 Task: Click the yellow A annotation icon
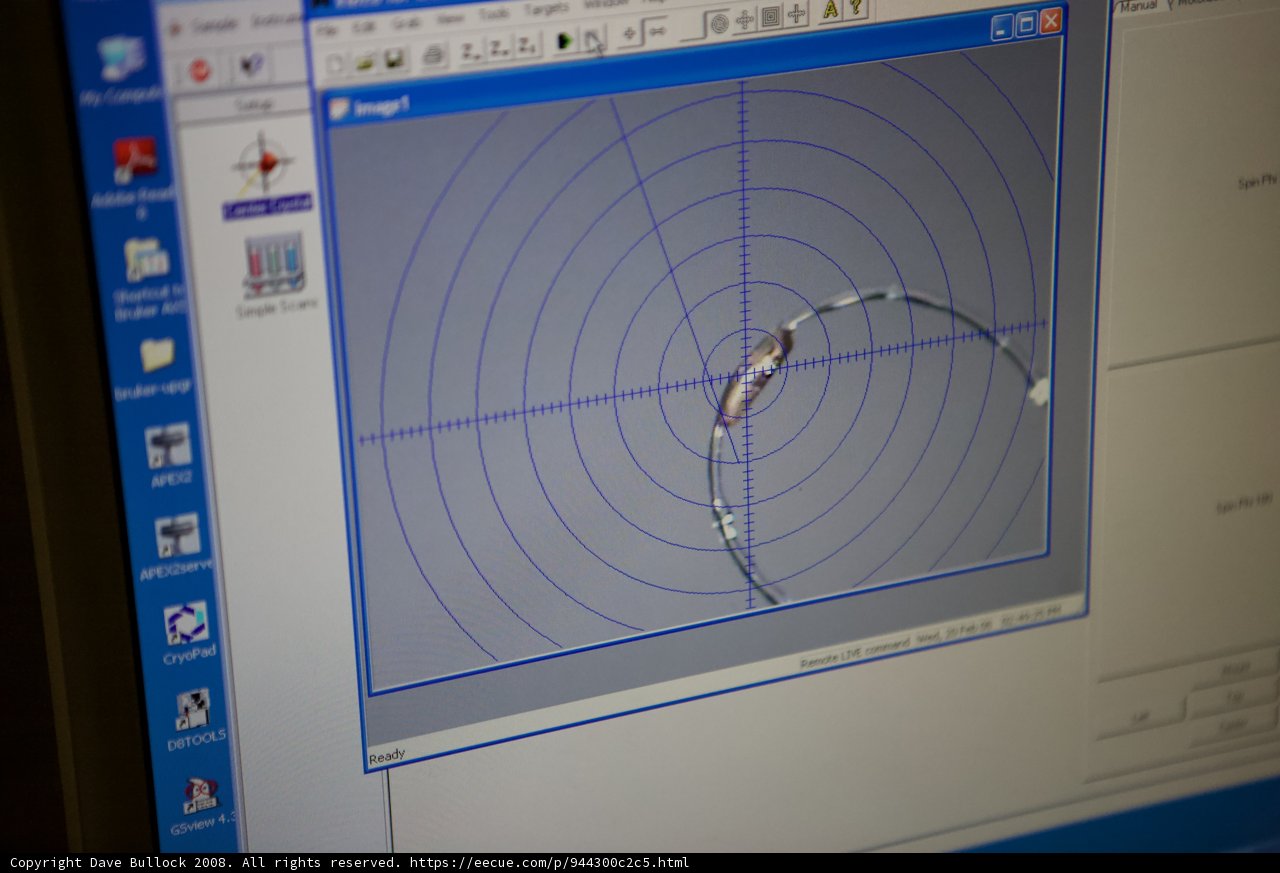point(830,10)
